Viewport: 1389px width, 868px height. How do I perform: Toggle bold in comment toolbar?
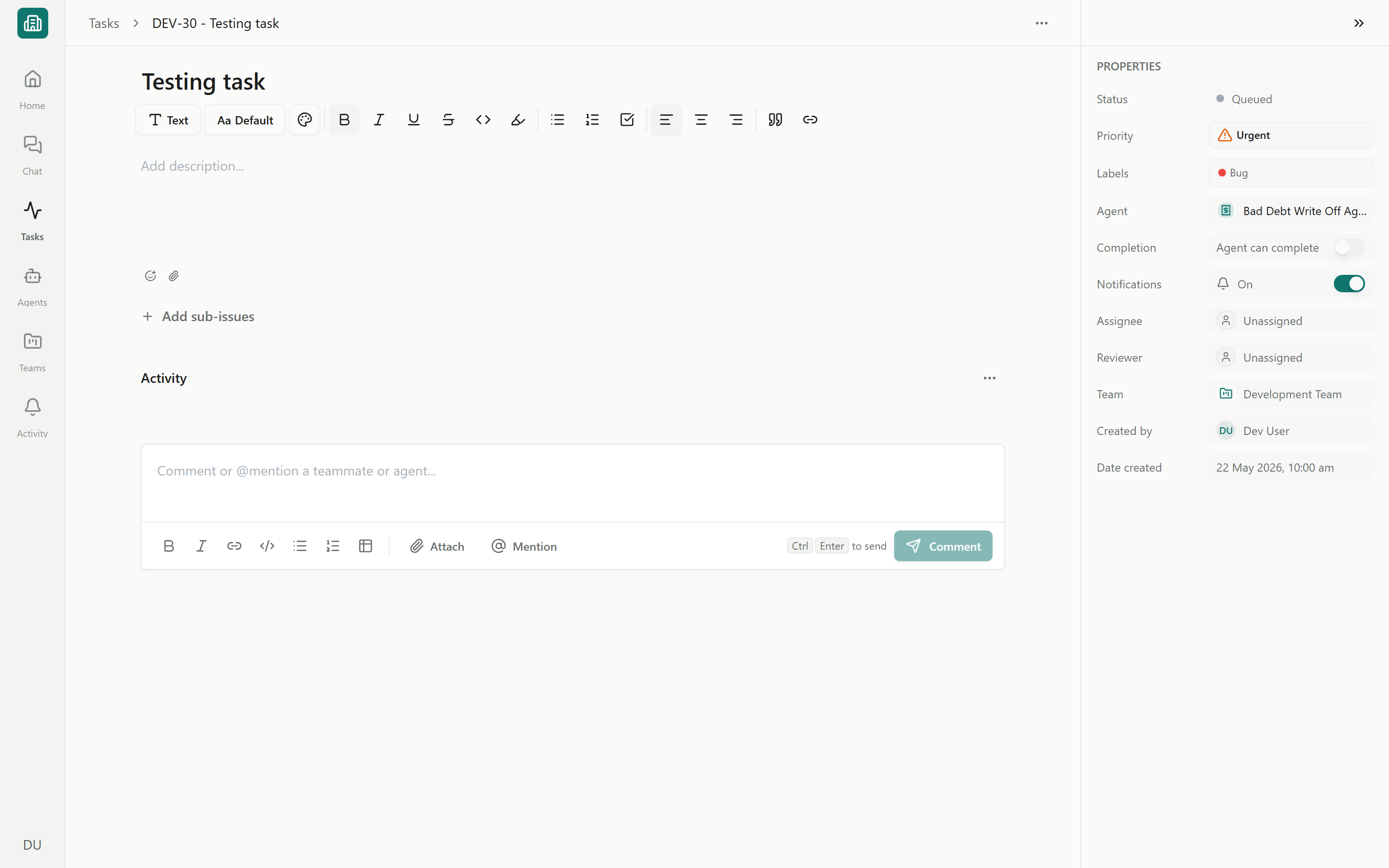tap(168, 546)
